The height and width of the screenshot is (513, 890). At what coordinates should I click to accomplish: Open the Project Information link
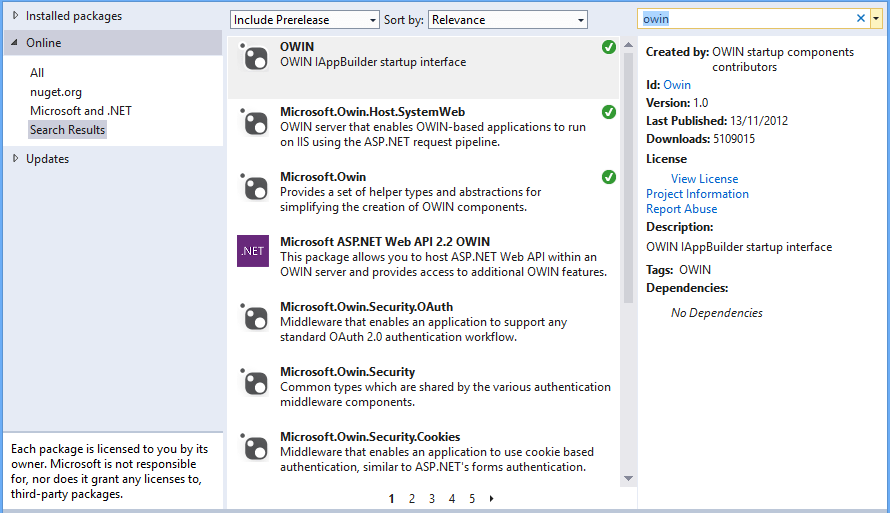coord(697,194)
